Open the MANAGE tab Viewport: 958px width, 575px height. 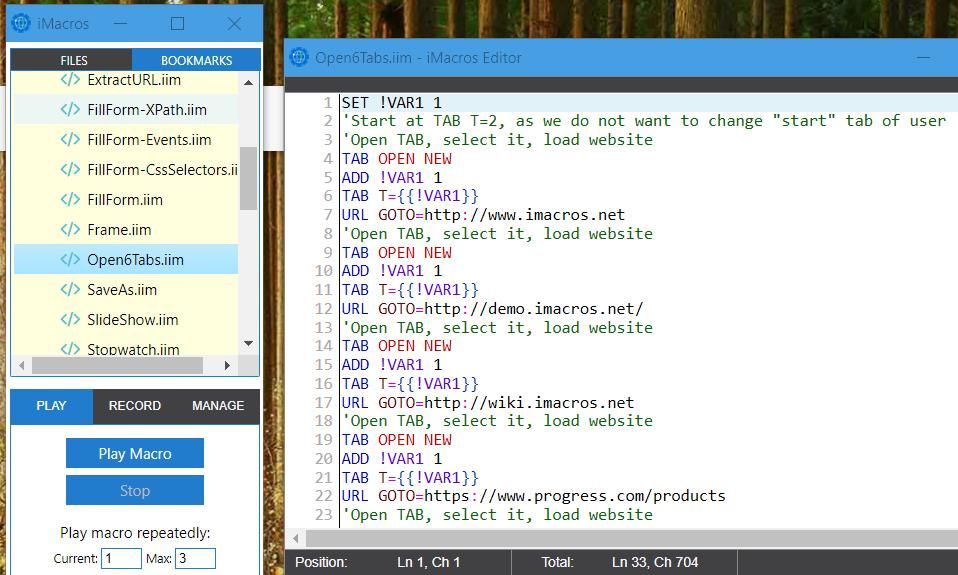[x=217, y=406]
